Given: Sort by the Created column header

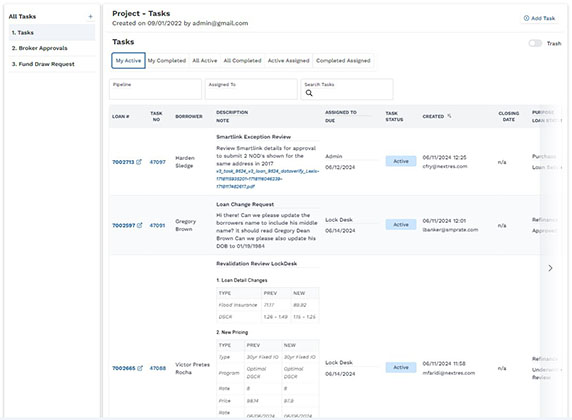Looking at the screenshot, I should coord(433,116).
